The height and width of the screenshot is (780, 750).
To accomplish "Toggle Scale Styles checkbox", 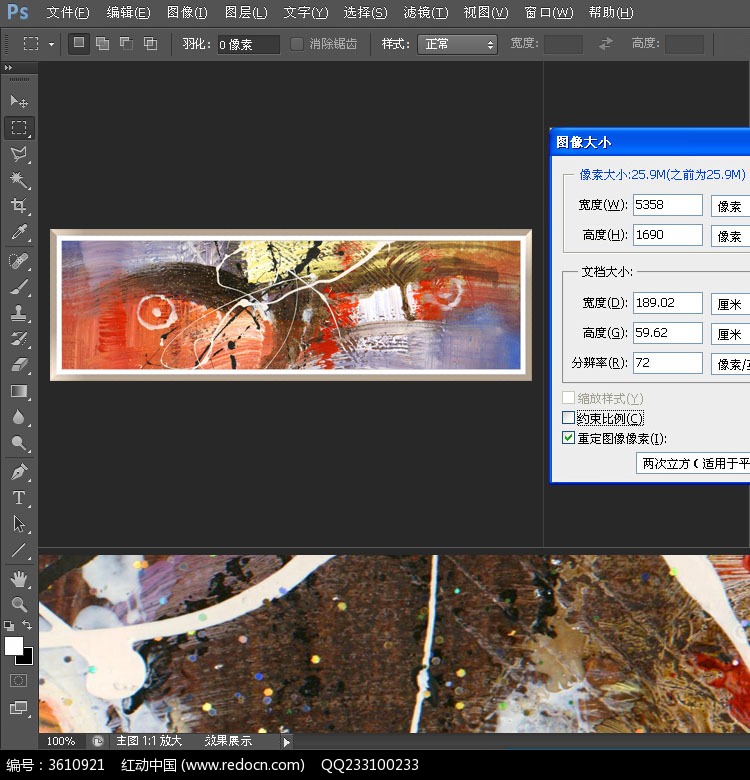I will click(x=568, y=397).
